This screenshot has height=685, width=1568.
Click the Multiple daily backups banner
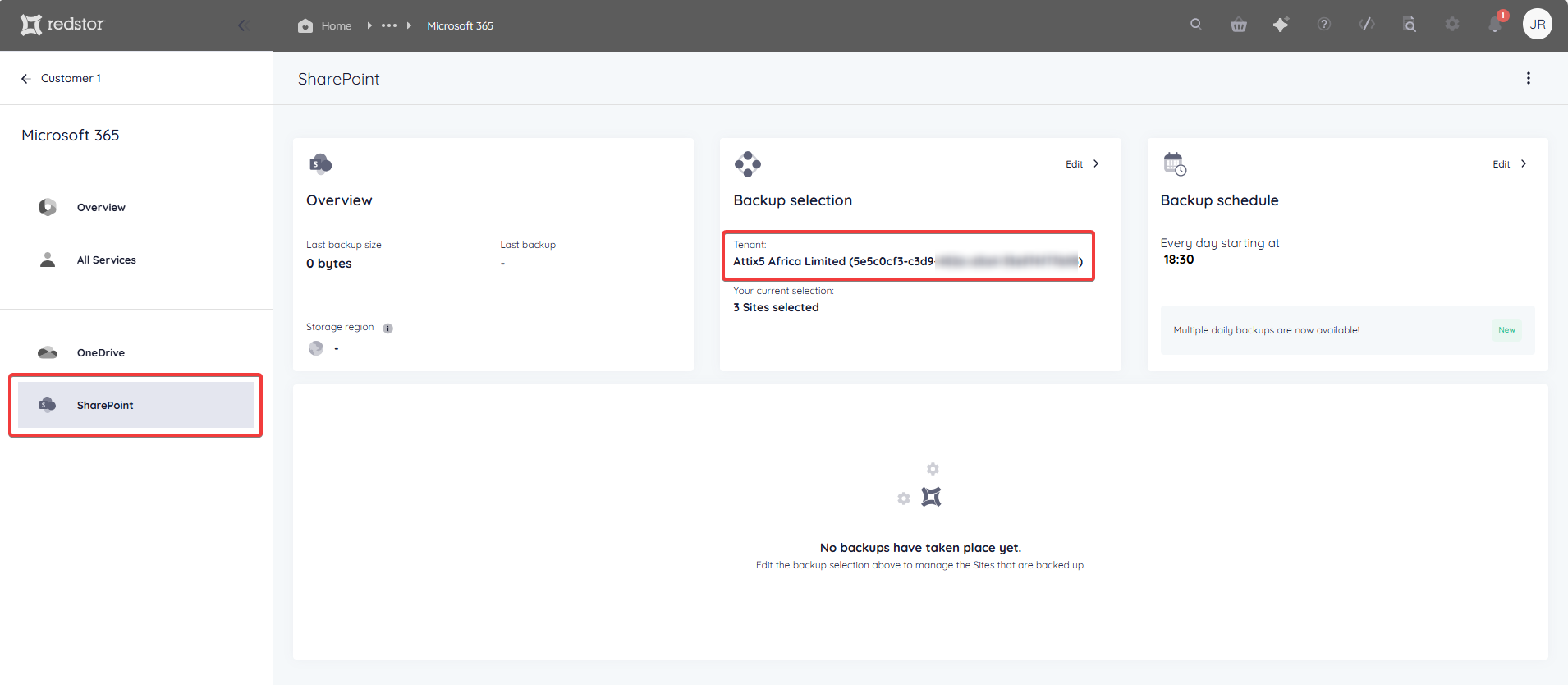pos(1347,330)
